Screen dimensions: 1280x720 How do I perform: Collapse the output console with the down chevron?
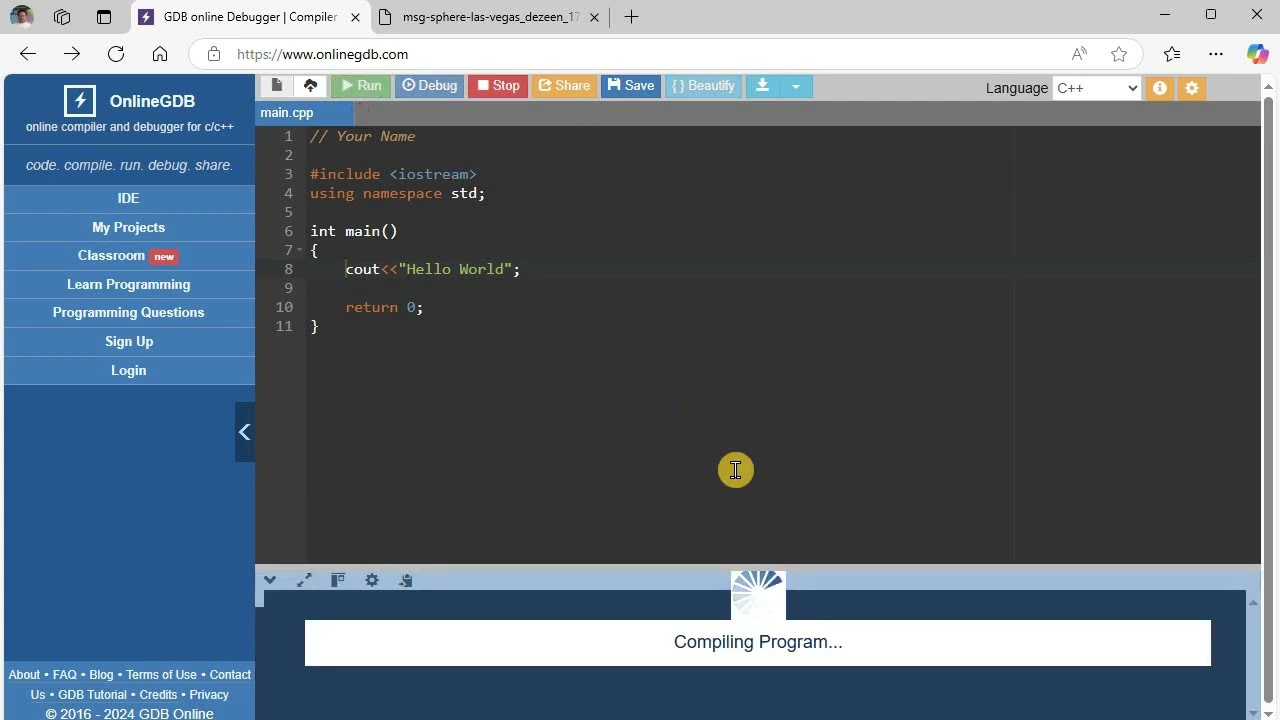click(x=270, y=580)
